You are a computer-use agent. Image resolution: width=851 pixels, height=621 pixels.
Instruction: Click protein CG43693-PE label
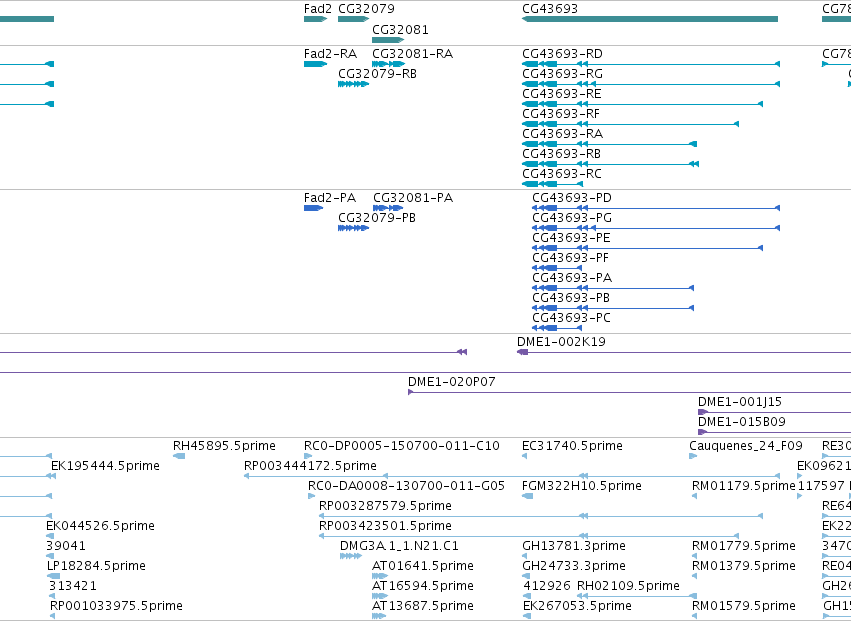pos(571,238)
